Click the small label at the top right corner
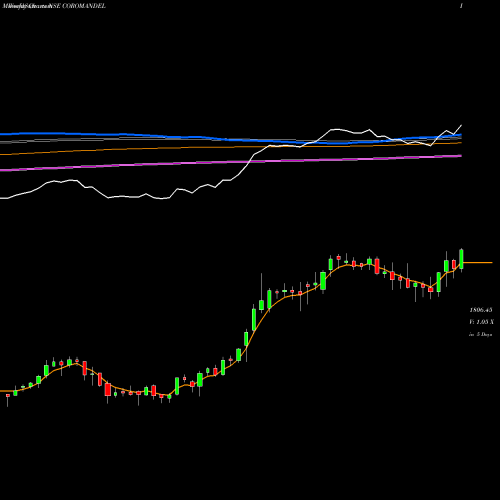Image resolution: width=500 pixels, height=500 pixels. point(461,6)
